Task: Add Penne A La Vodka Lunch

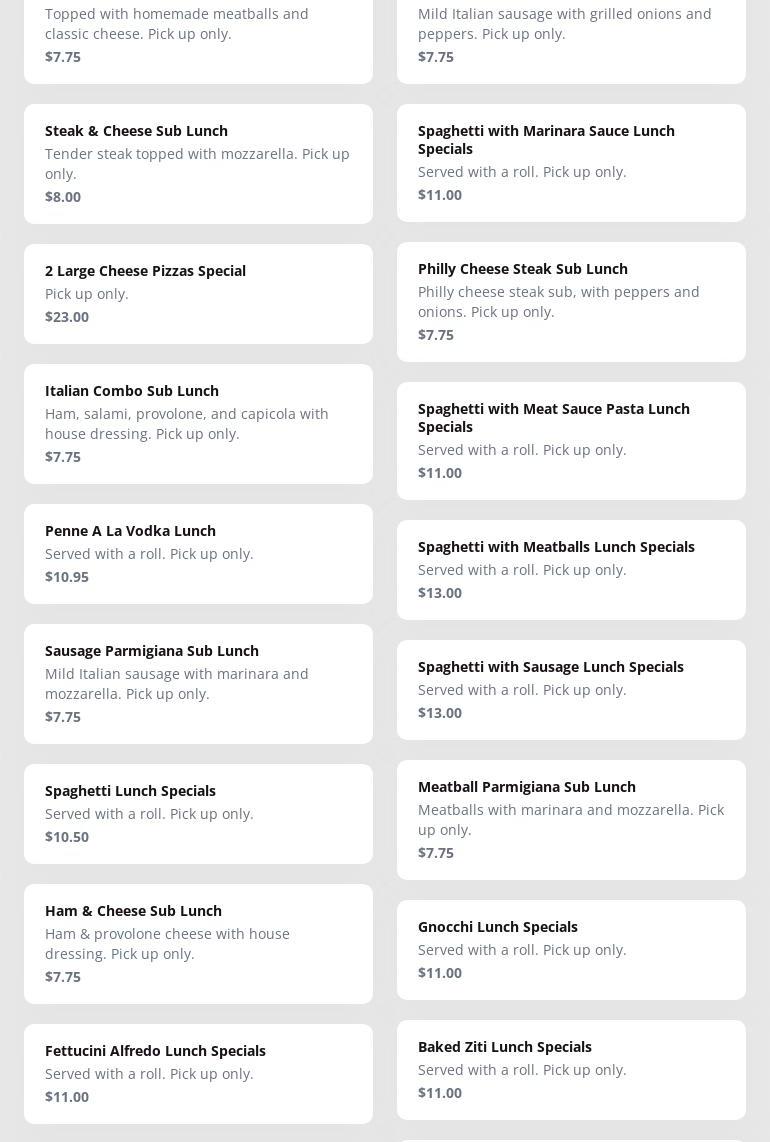Action: click(198, 553)
